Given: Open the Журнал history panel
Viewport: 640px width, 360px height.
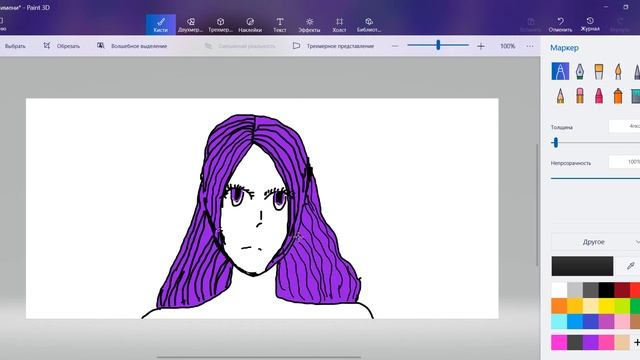Looking at the screenshot, I should [590, 24].
